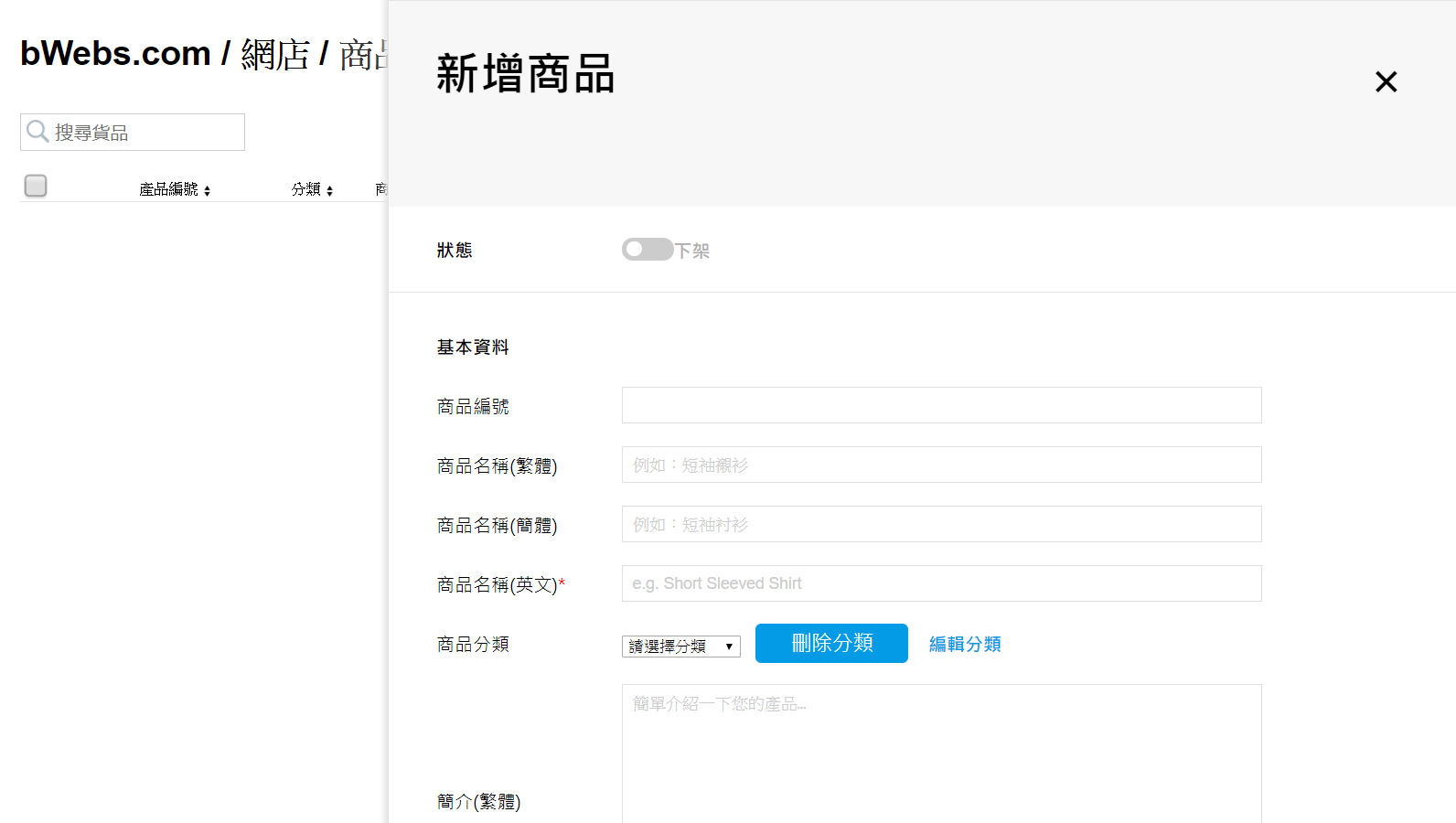
Task: Click sort arrows beside 產品編號 column
Action: point(208,190)
